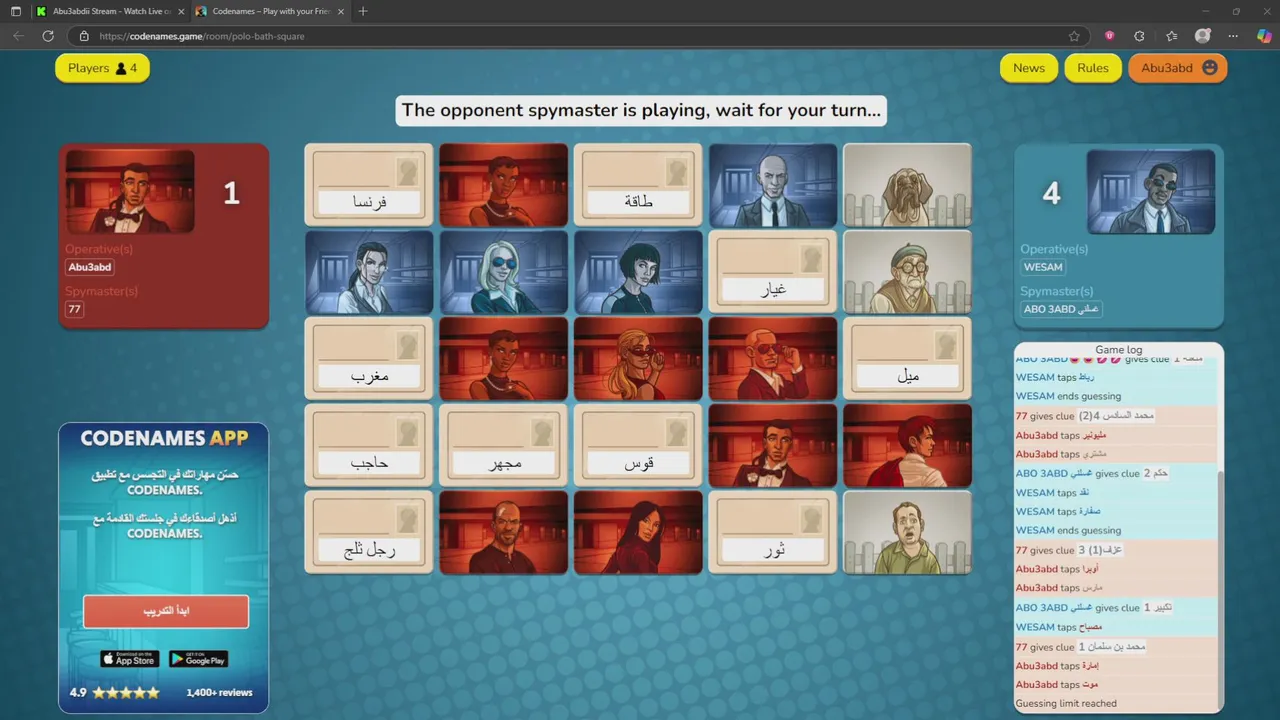The width and height of the screenshot is (1280, 720).
Task: Click the Game log scrollbar
Action: pyautogui.click(x=1220, y=588)
